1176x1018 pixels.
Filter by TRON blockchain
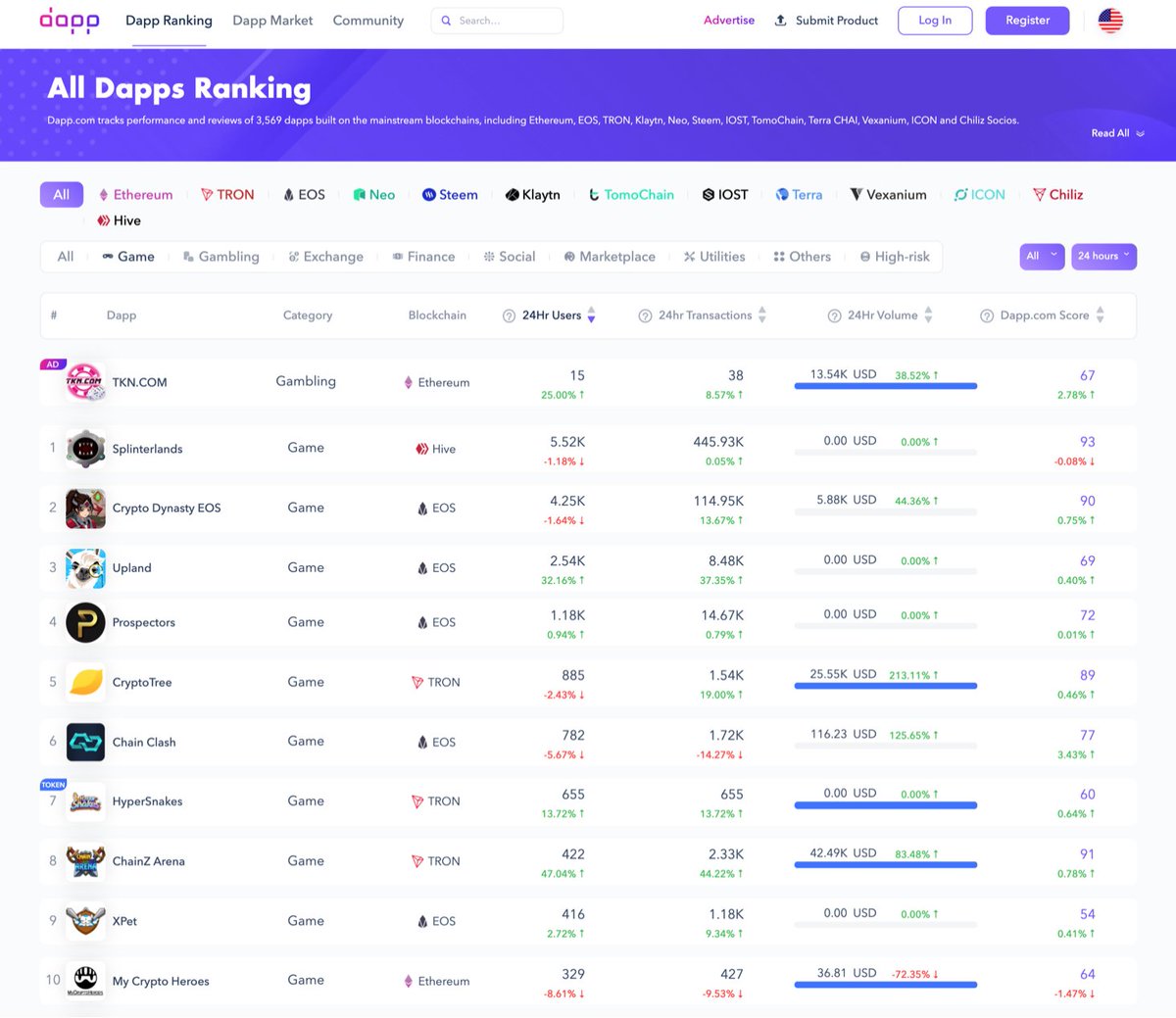pyautogui.click(x=227, y=195)
